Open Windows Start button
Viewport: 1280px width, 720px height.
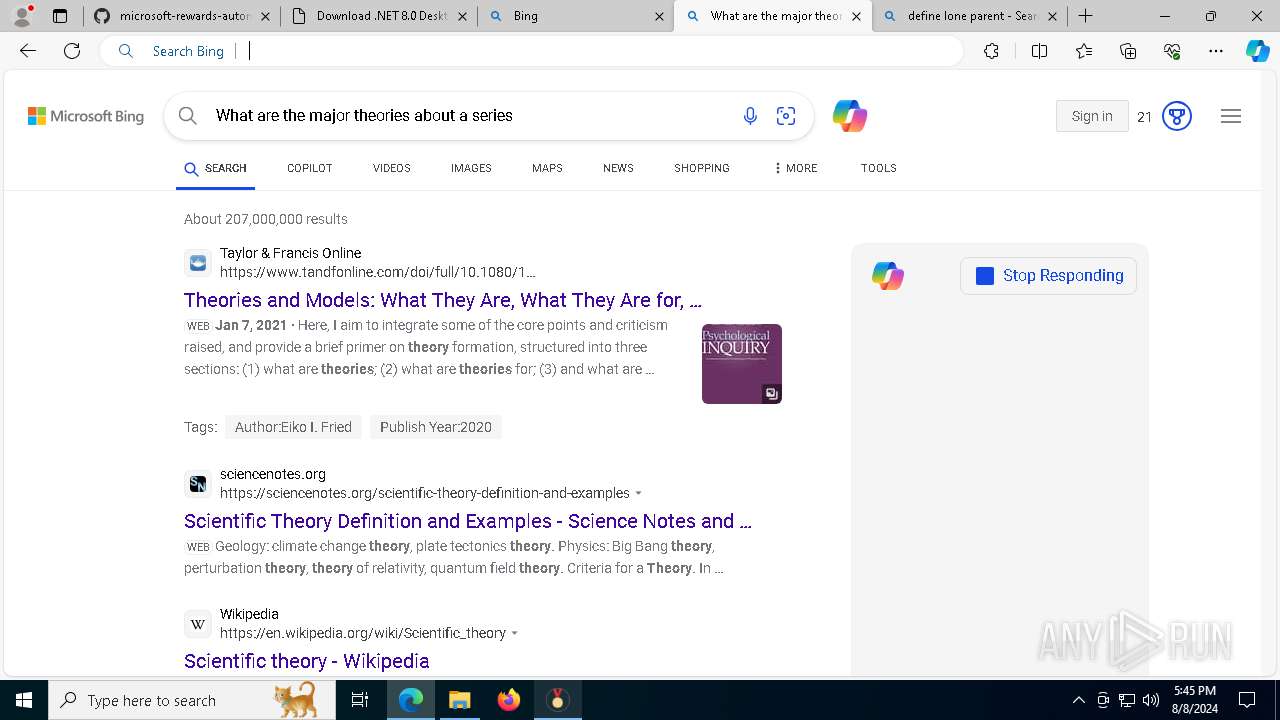click(x=24, y=700)
